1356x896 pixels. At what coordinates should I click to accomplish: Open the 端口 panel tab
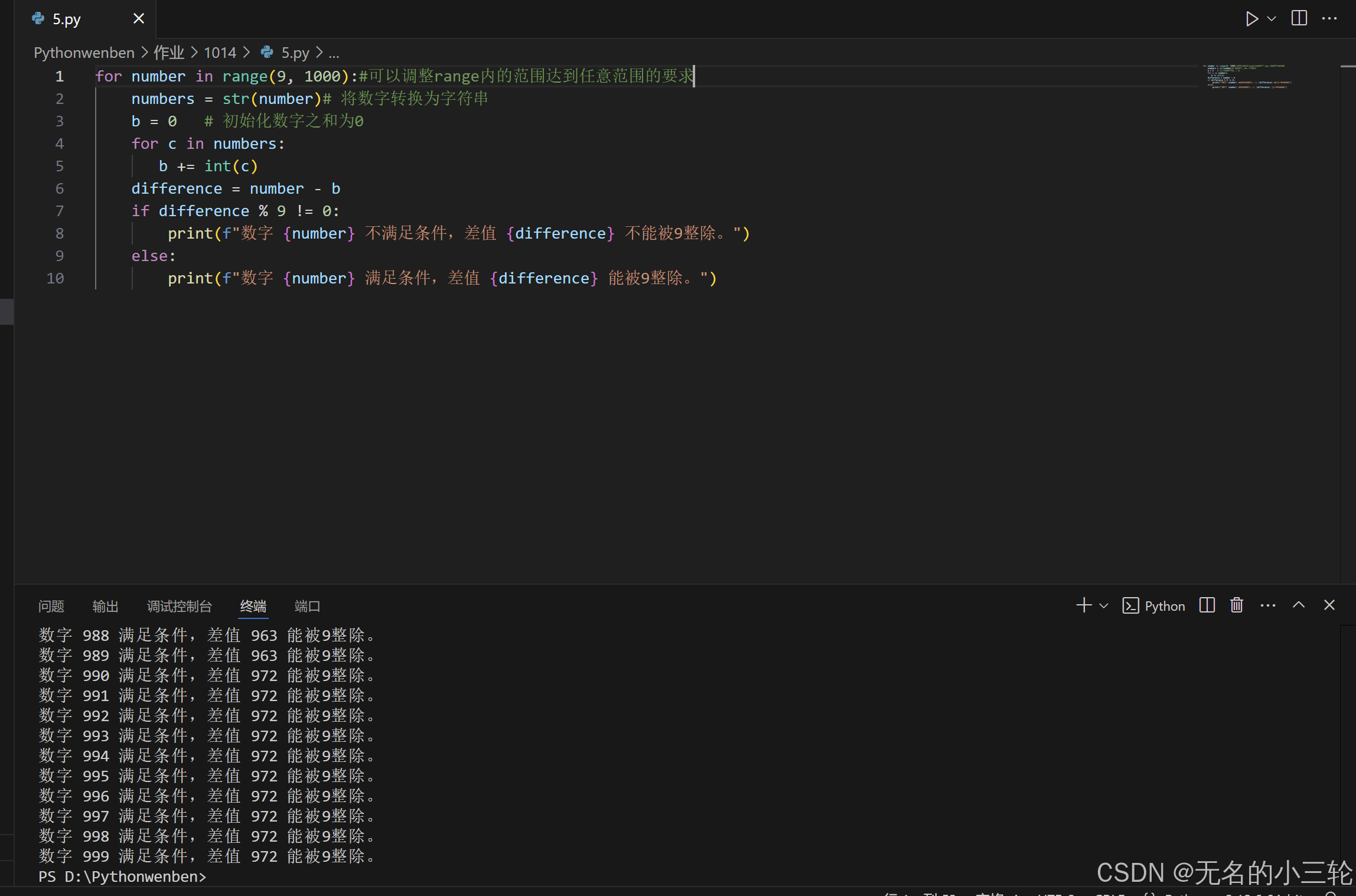pyautogui.click(x=307, y=606)
